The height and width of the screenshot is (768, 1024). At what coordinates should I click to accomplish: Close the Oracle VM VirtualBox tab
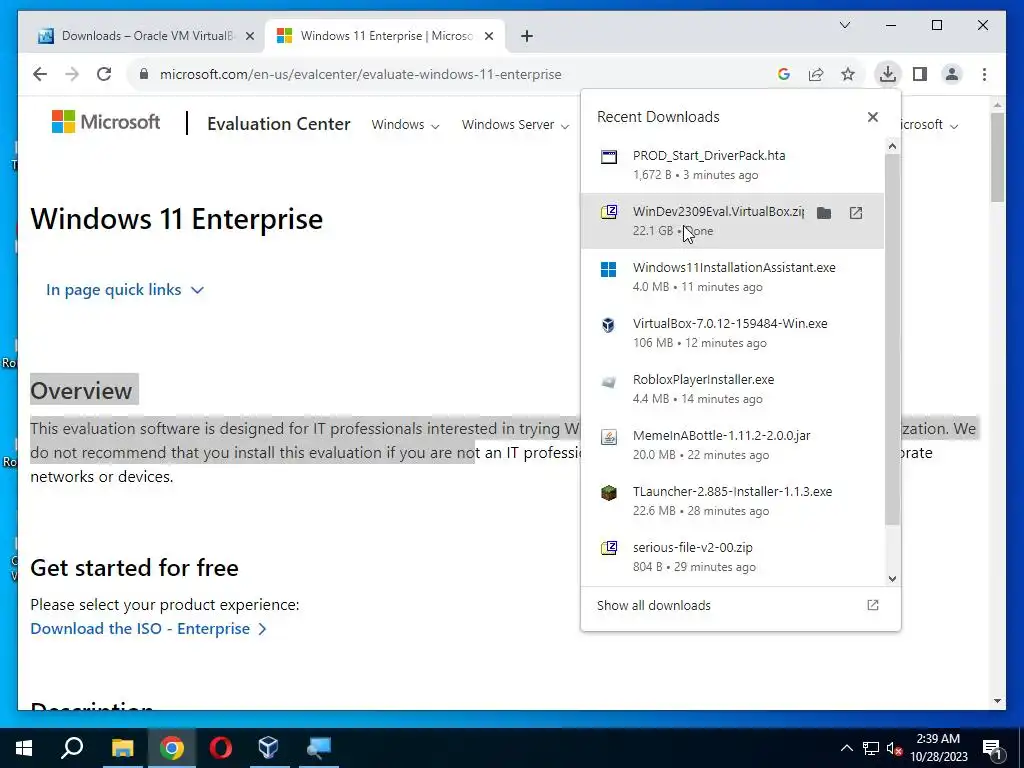pyautogui.click(x=249, y=37)
